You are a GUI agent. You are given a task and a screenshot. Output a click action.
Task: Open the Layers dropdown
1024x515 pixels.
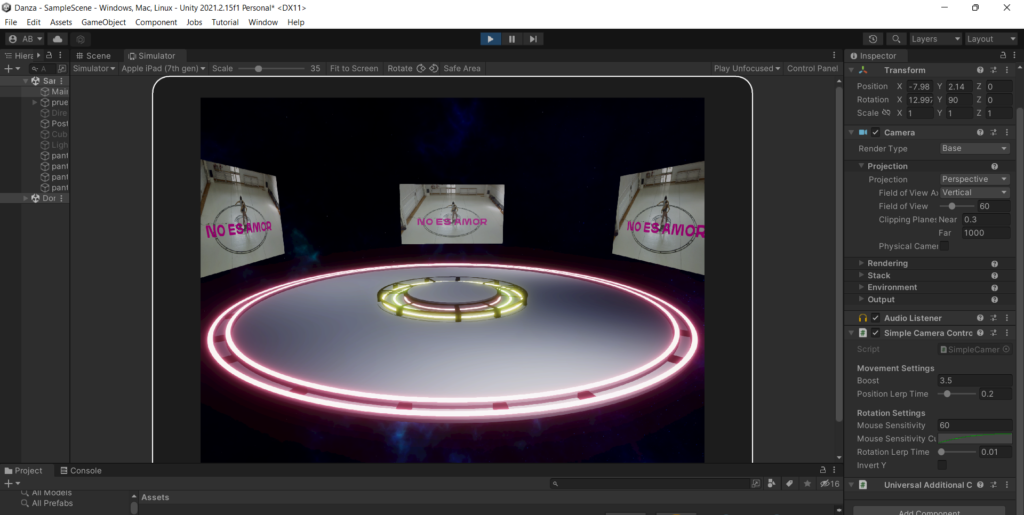(x=935, y=39)
